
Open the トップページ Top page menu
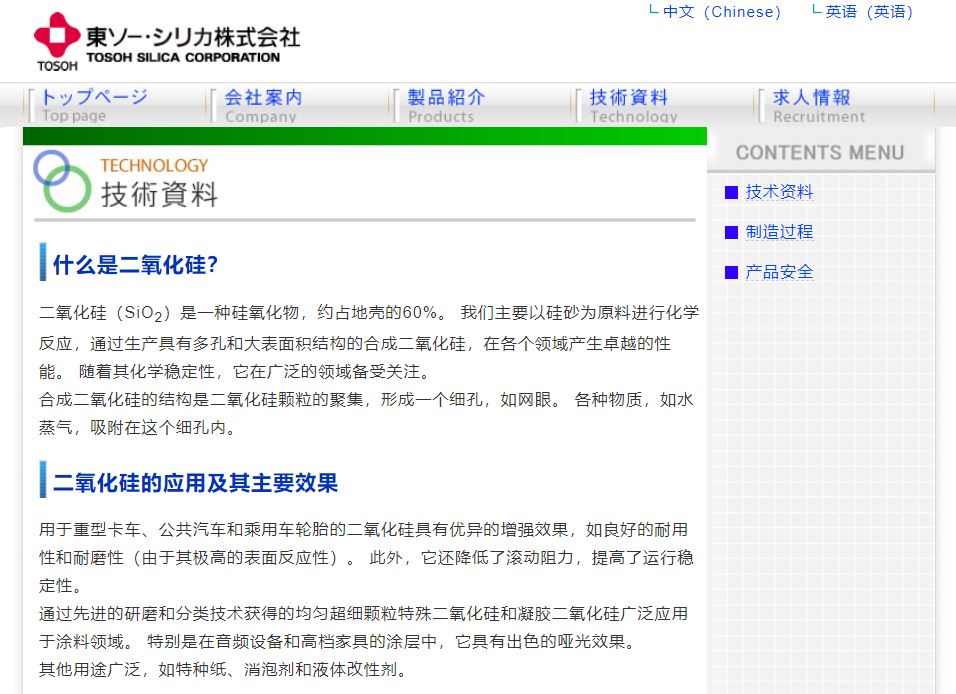(95, 106)
